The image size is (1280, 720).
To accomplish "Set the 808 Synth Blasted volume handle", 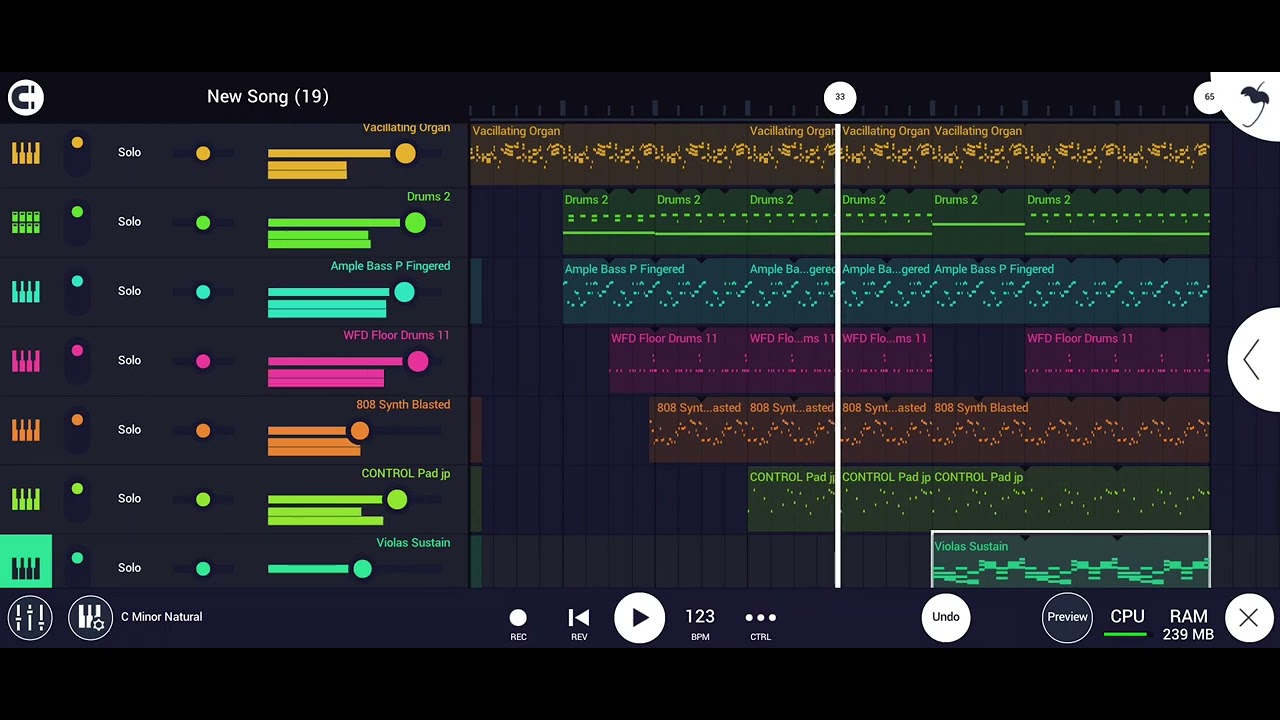I will click(360, 431).
